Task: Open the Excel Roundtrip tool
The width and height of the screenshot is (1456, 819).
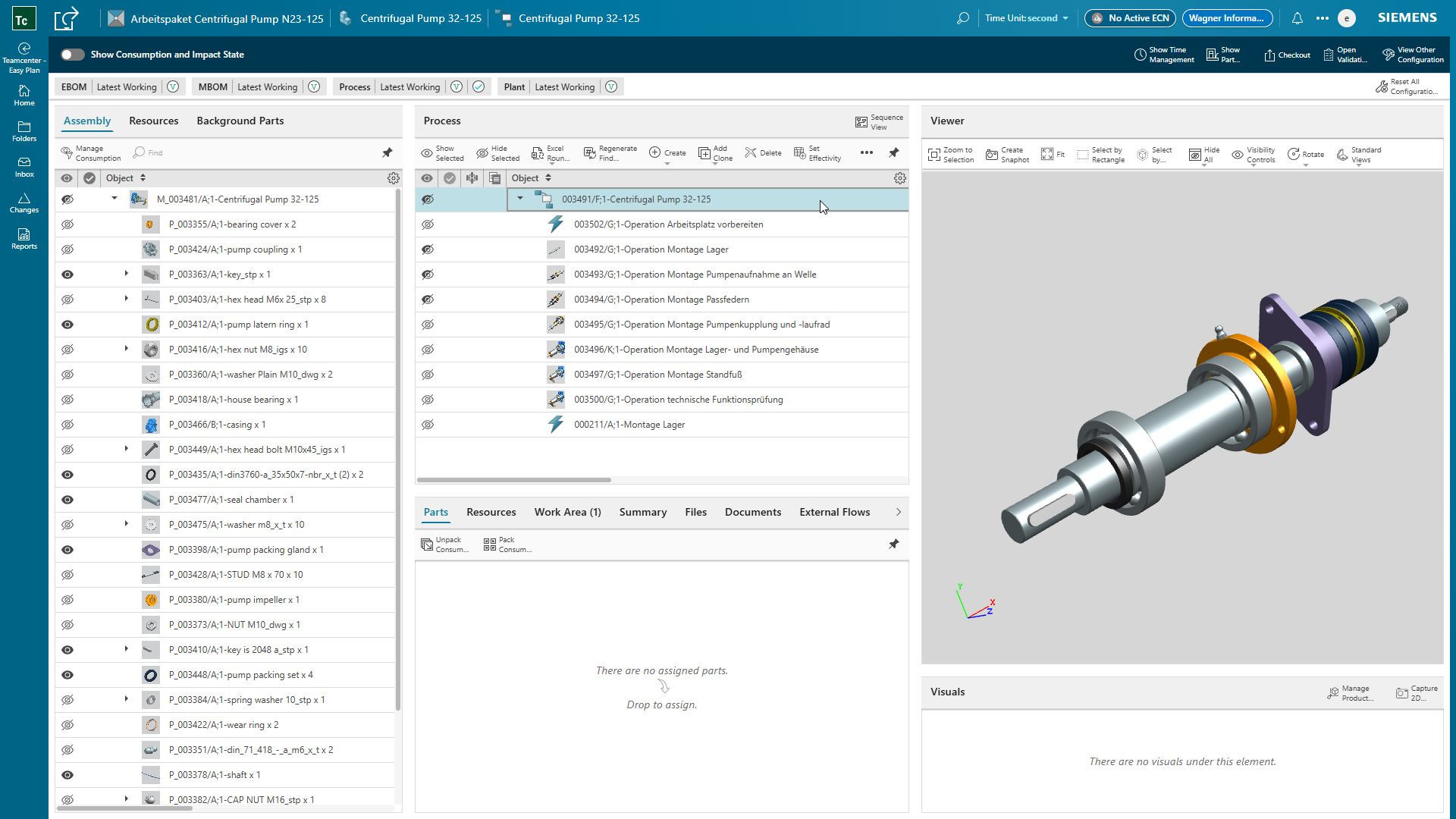Action: click(x=538, y=153)
